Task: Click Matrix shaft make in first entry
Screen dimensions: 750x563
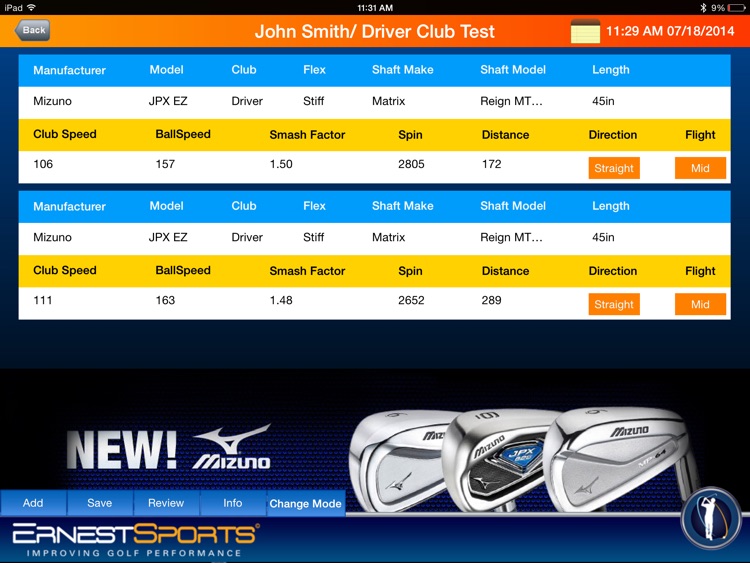Action: coord(388,101)
